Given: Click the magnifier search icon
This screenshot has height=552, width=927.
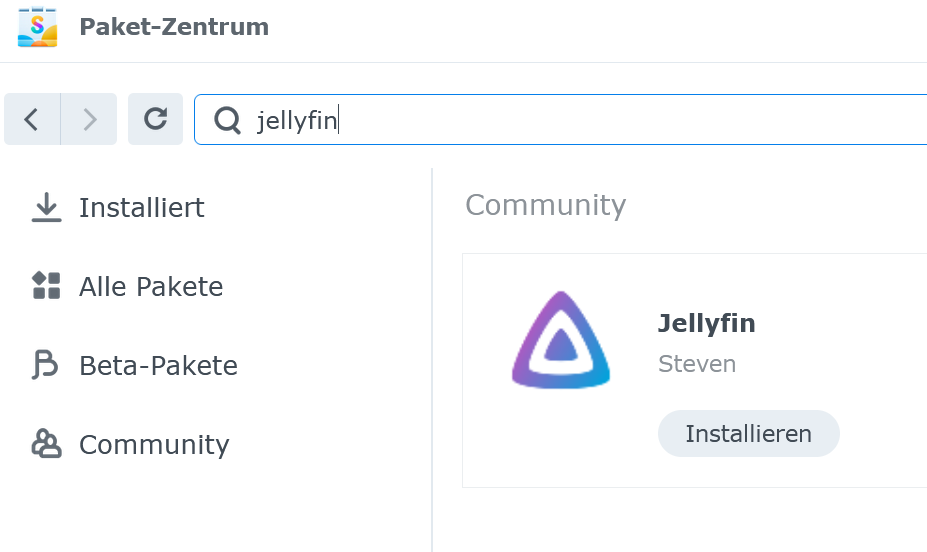Looking at the screenshot, I should 227,120.
